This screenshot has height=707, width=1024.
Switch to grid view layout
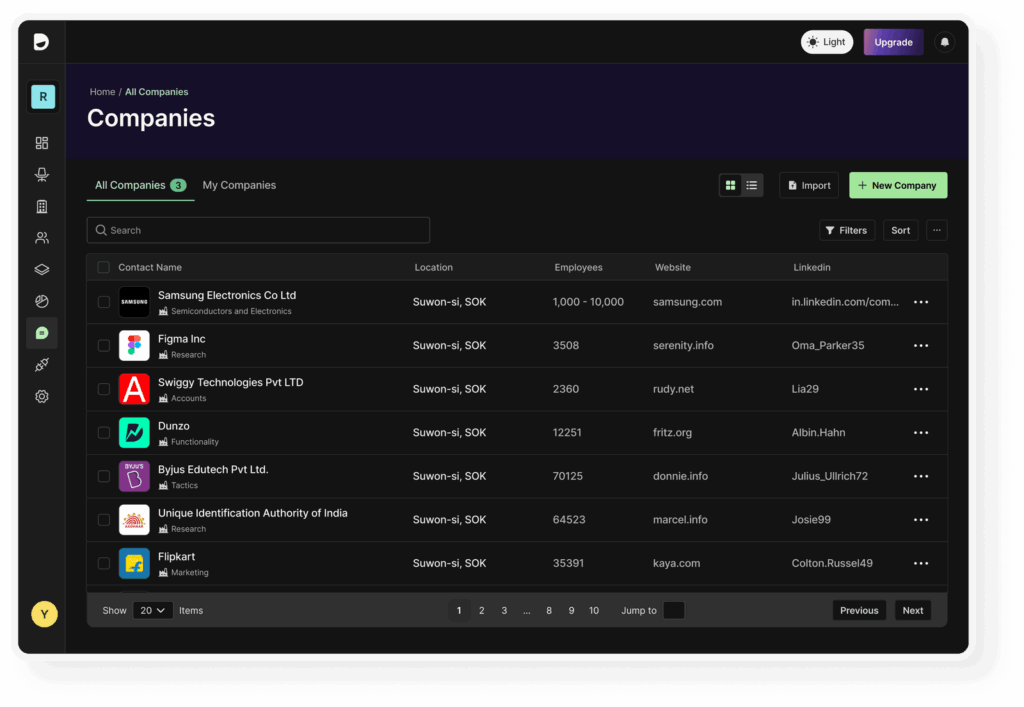[x=730, y=185]
